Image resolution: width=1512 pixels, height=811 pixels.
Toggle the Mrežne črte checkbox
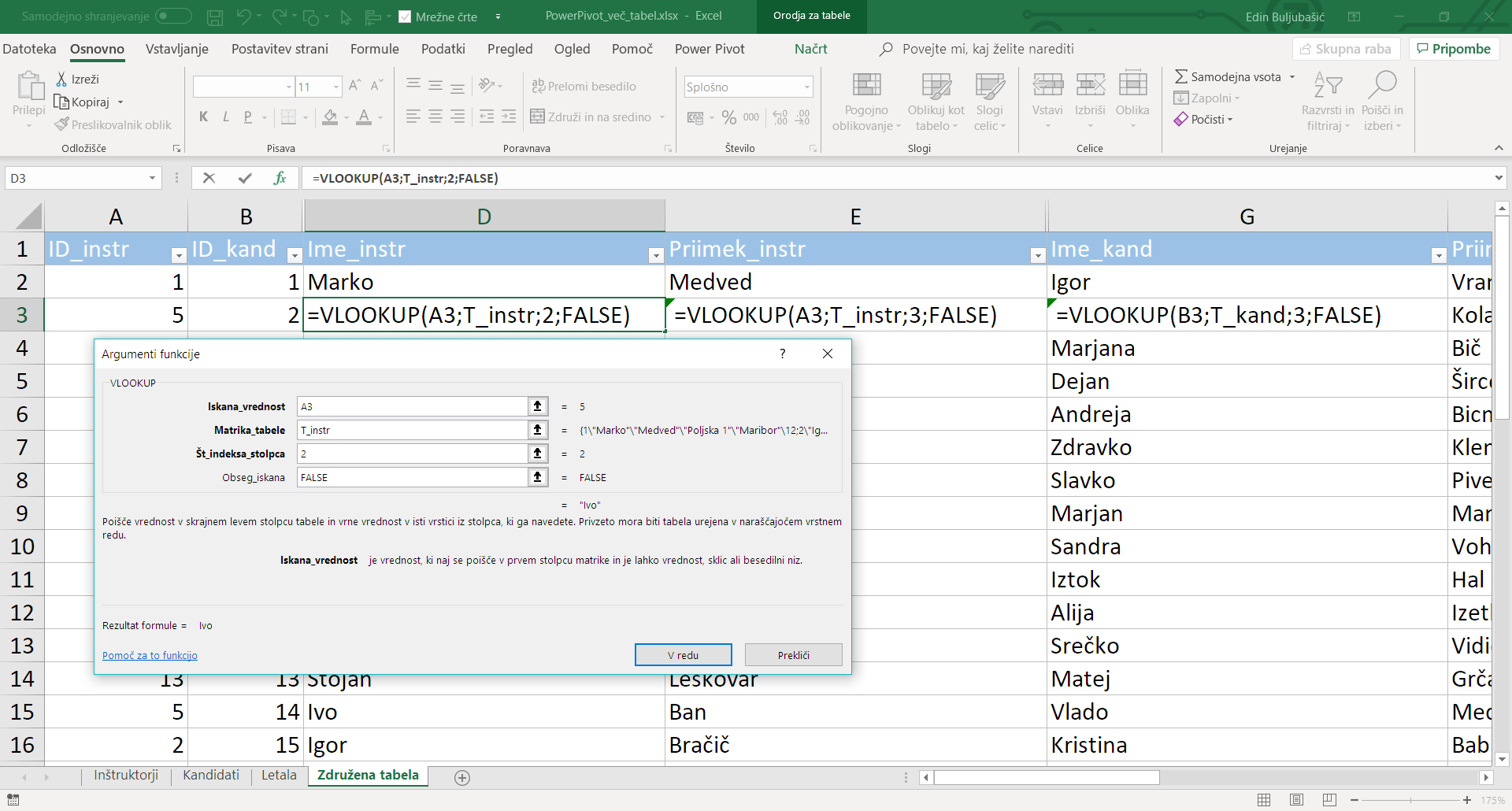click(x=404, y=16)
